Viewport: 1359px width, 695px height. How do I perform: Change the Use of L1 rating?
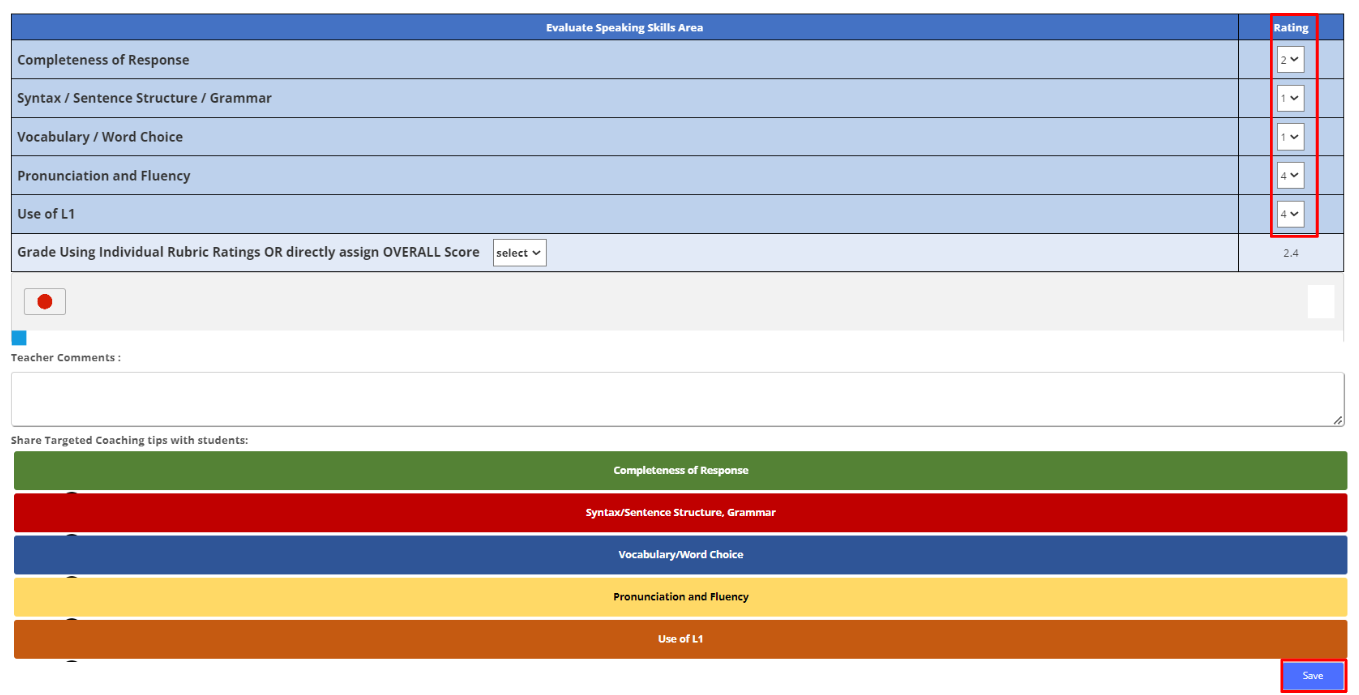[x=1290, y=214]
